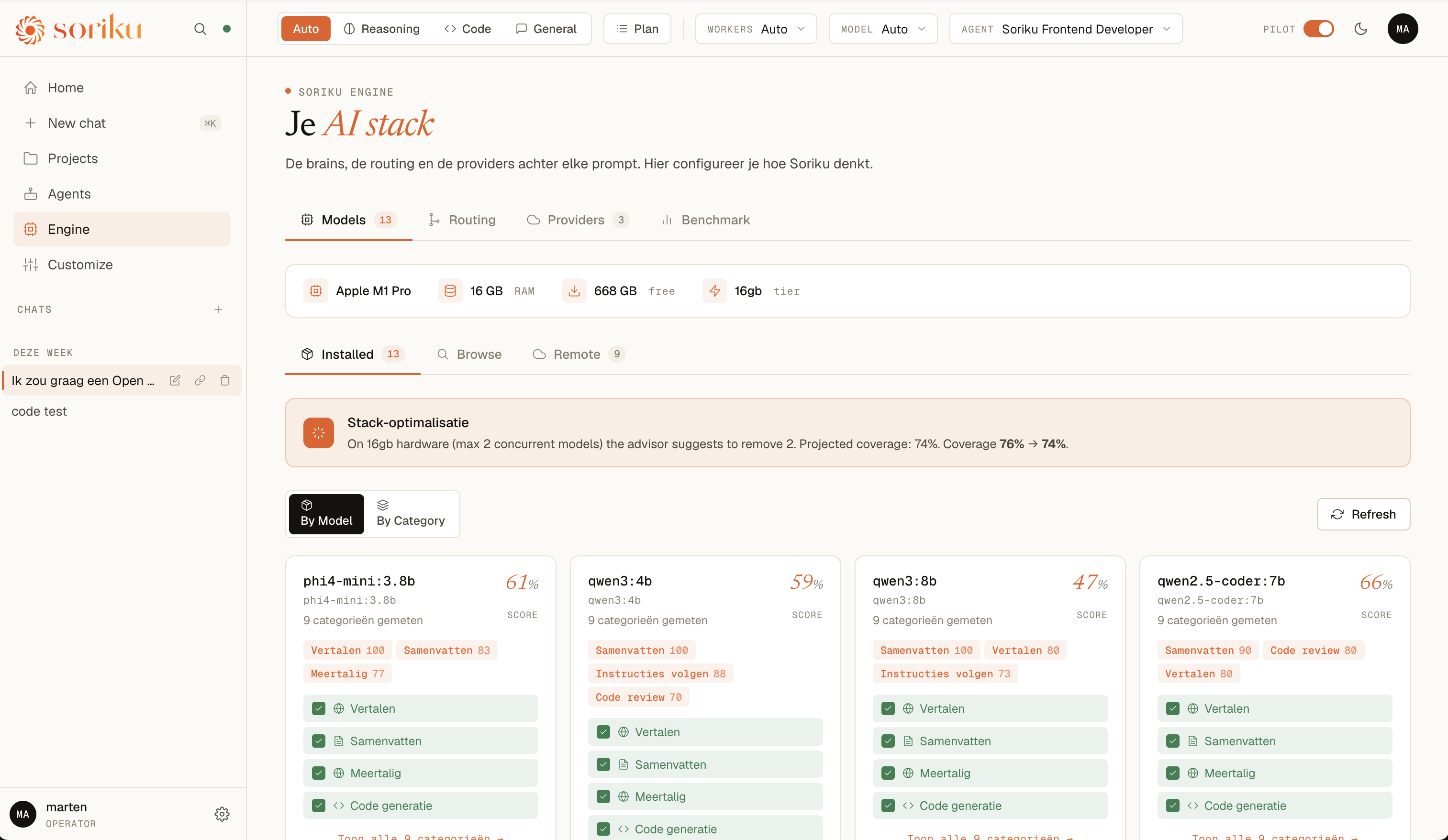
Task: Uncheck Code generatie on the qwen2.5-coder:7b card
Action: [x=1173, y=806]
